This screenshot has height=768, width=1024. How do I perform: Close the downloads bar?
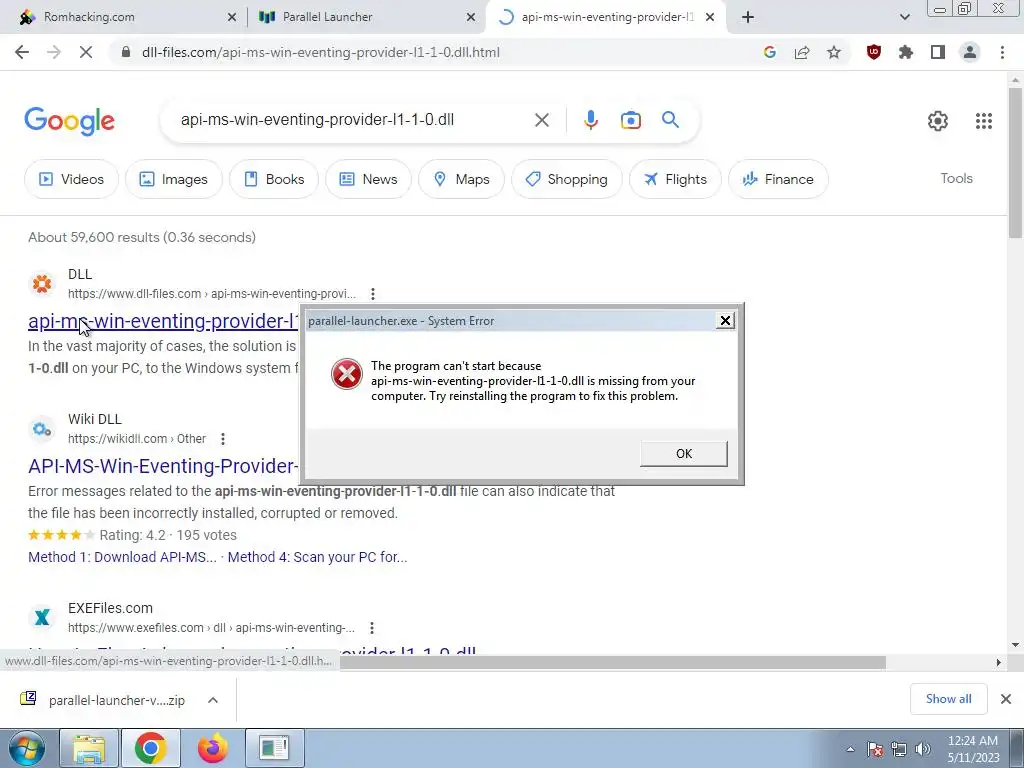[x=1006, y=699]
